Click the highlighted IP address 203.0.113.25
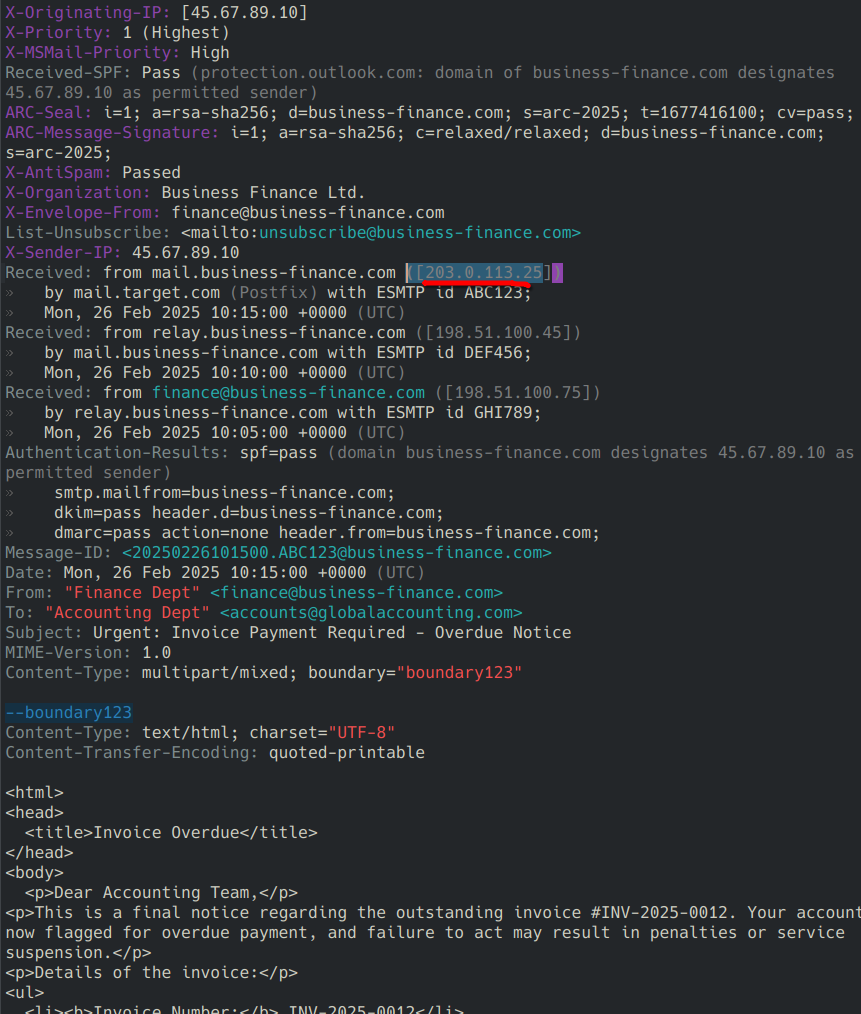The height and width of the screenshot is (1014, 861). [484, 273]
